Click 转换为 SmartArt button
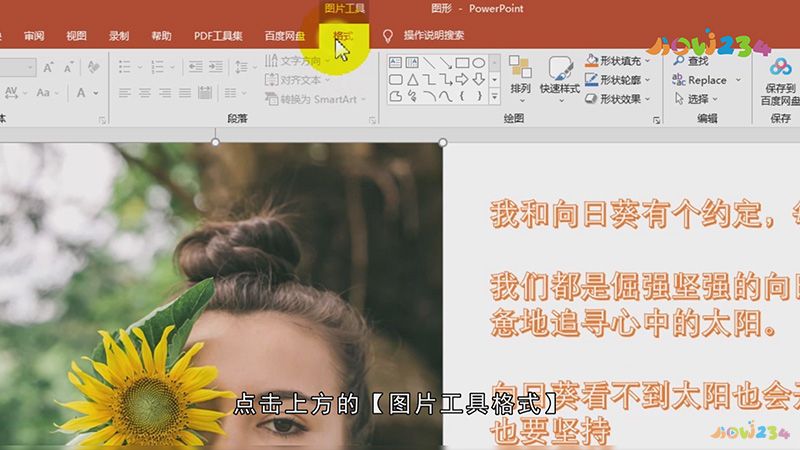 coord(316,99)
